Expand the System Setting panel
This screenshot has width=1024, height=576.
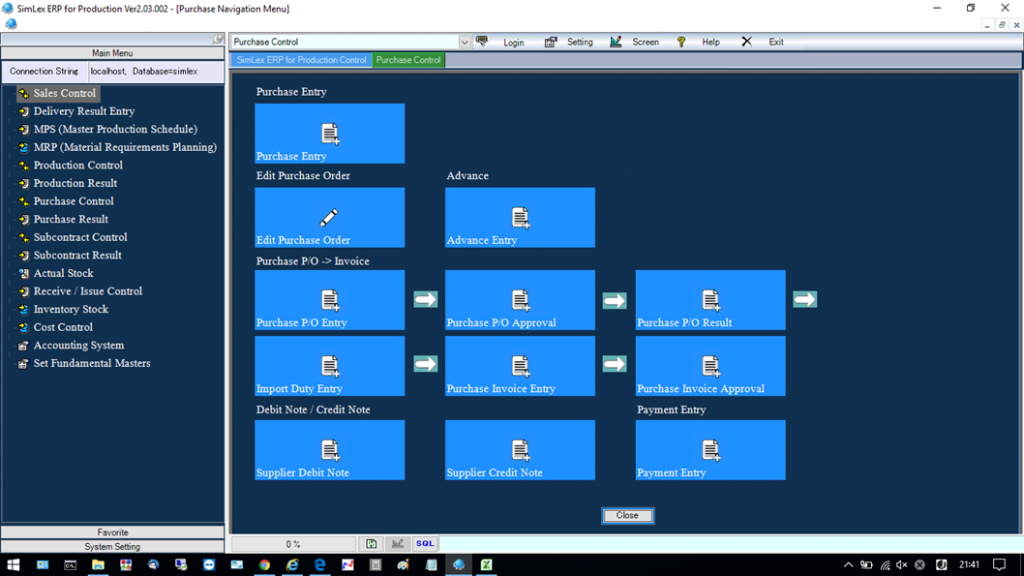point(112,546)
